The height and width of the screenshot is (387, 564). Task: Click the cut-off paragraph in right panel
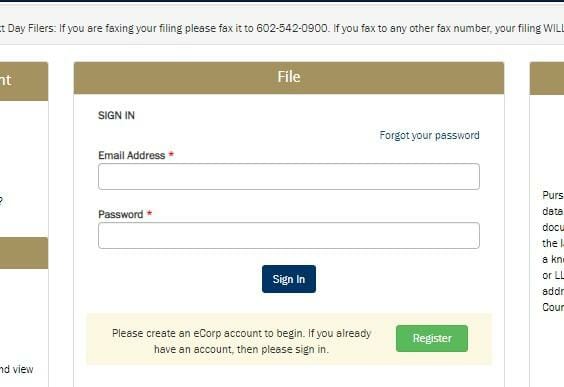(553, 251)
